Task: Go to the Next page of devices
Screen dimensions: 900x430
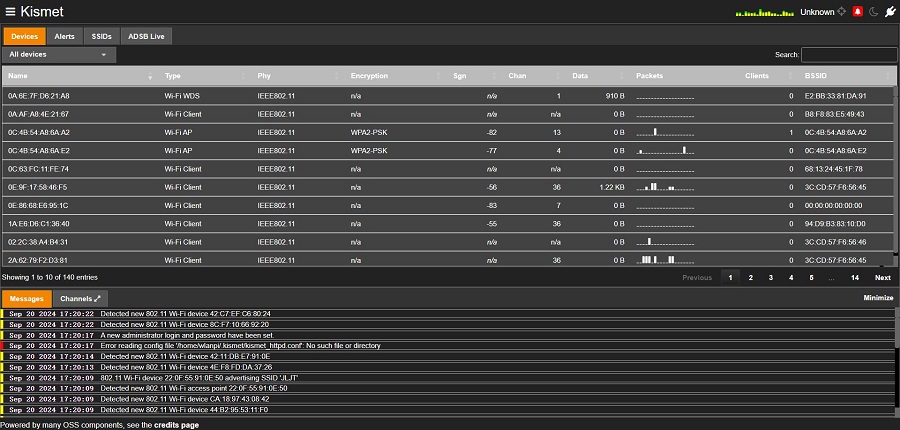Action: point(882,277)
